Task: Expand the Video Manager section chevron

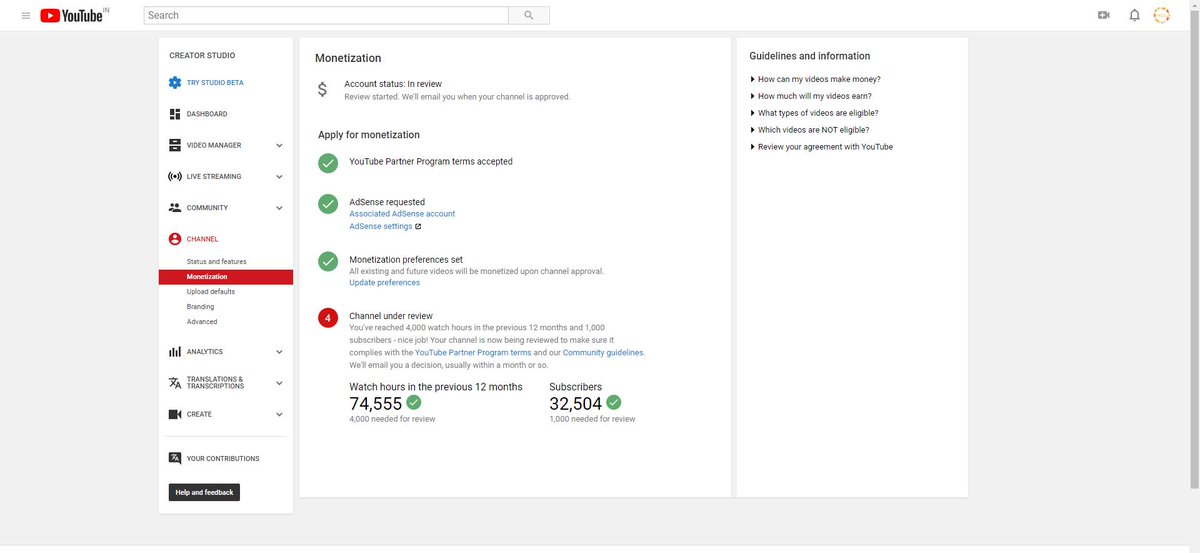Action: click(x=279, y=146)
